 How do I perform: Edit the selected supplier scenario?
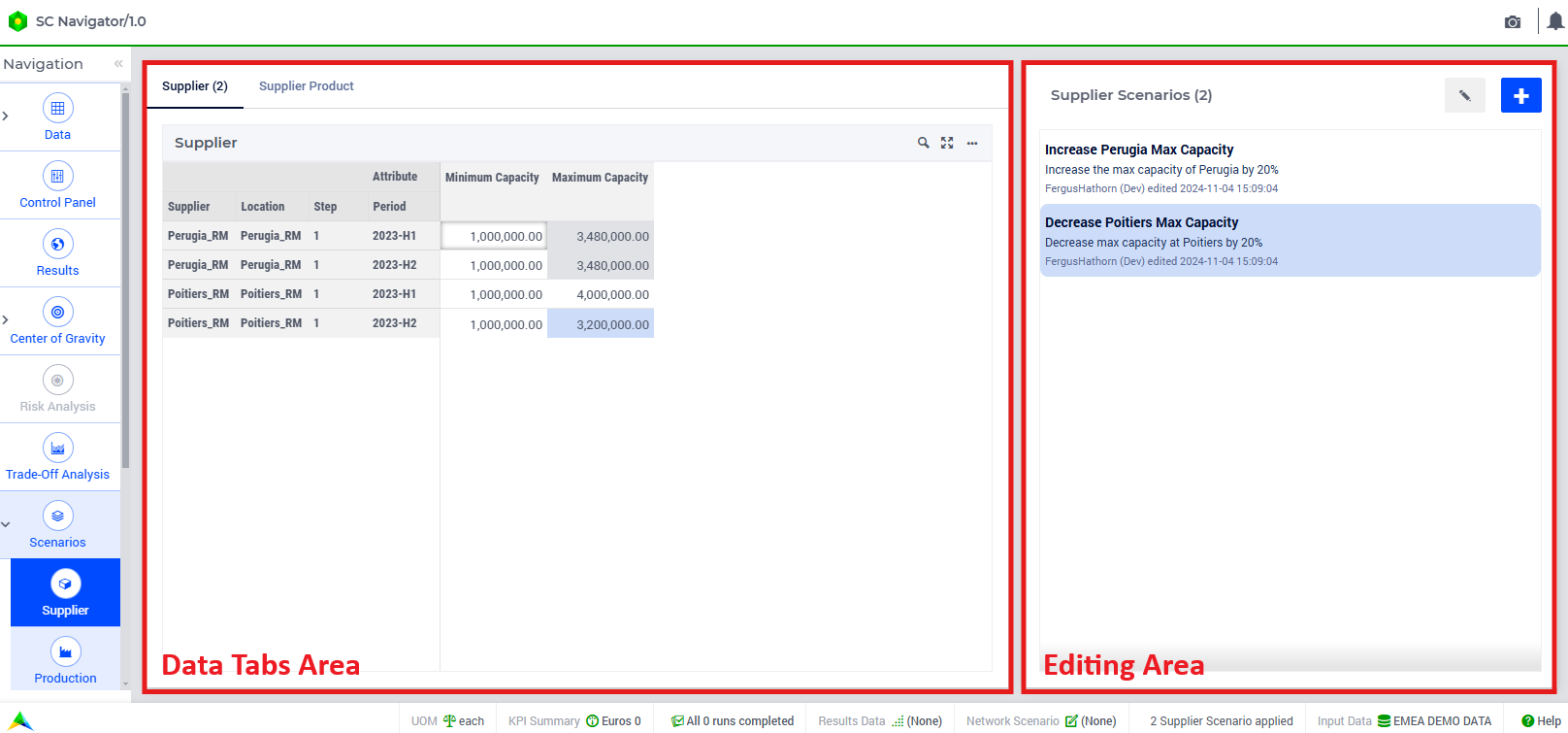1465,95
